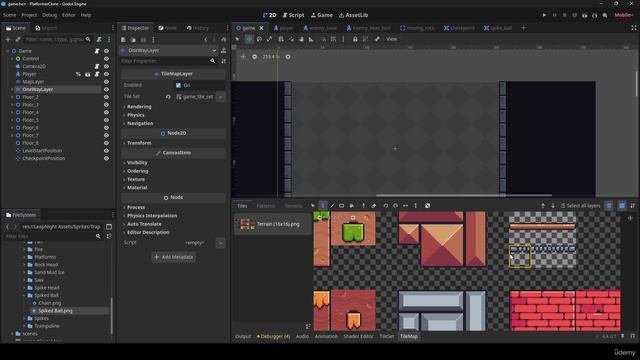Expand the Visibility section
Image resolution: width=640 pixels, height=360 pixels.
coord(137,162)
